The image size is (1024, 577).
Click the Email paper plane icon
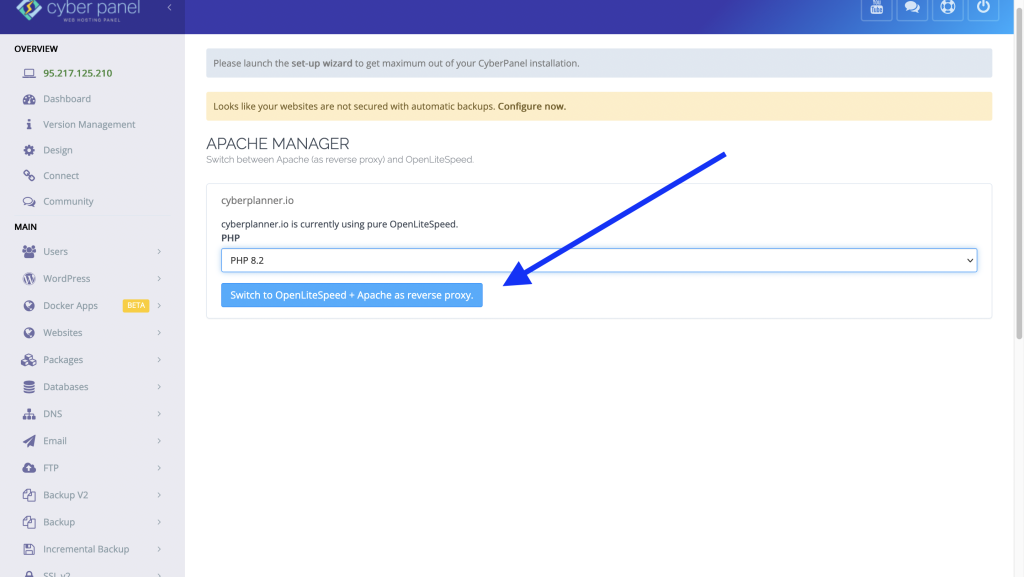tap(29, 441)
